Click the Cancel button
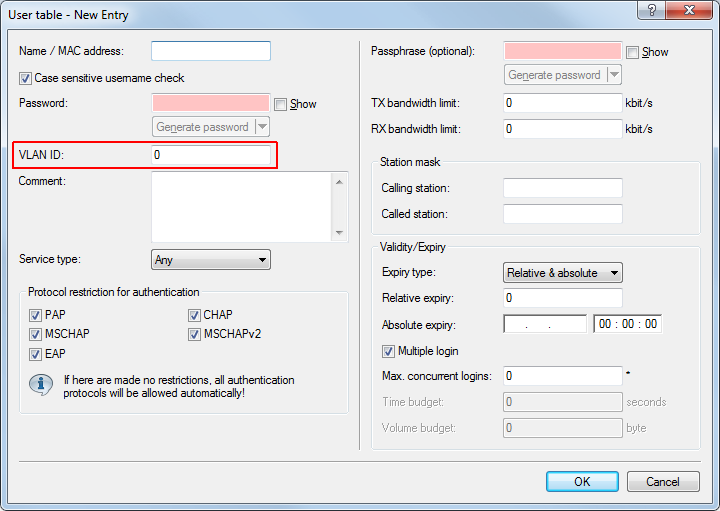Screen dimensions: 720x511 [x=662, y=481]
